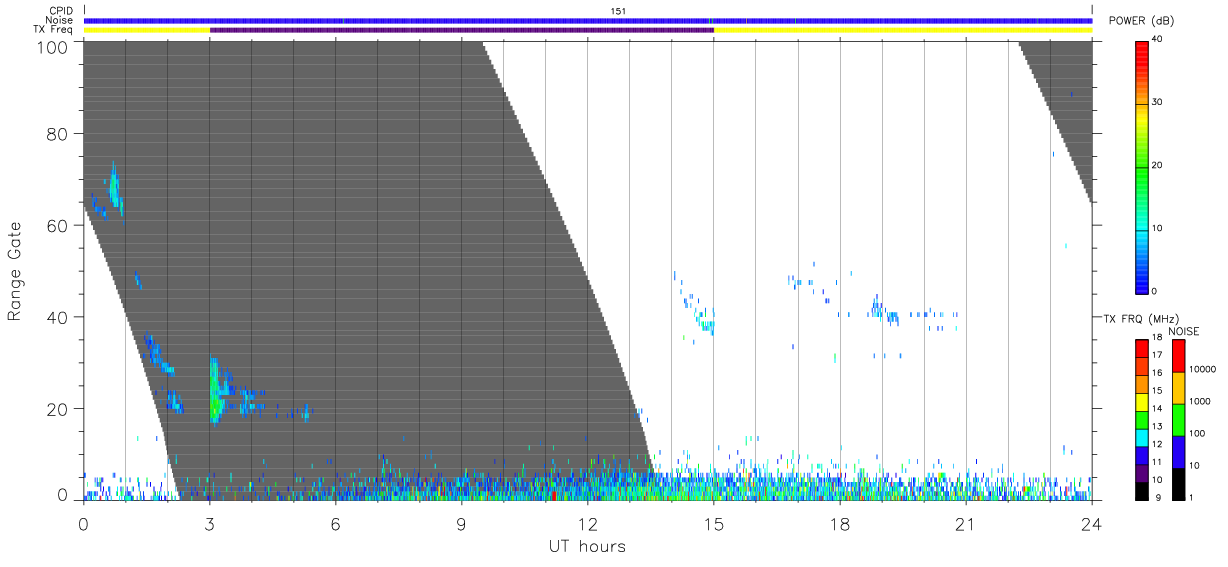Viewport: 1228px width, 567px height.
Task: Click the x-axis tick label 18
Action: click(x=840, y=524)
